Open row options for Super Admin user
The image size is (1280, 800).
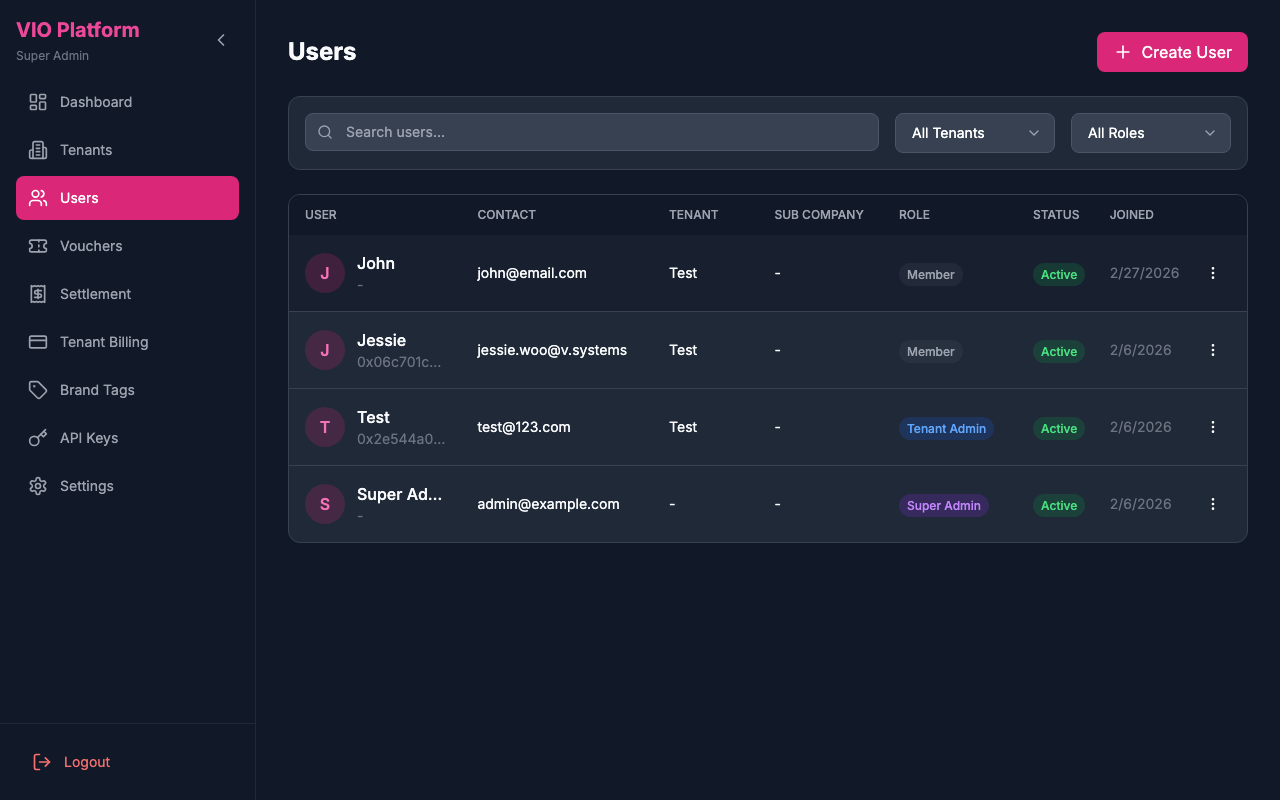[x=1213, y=504]
